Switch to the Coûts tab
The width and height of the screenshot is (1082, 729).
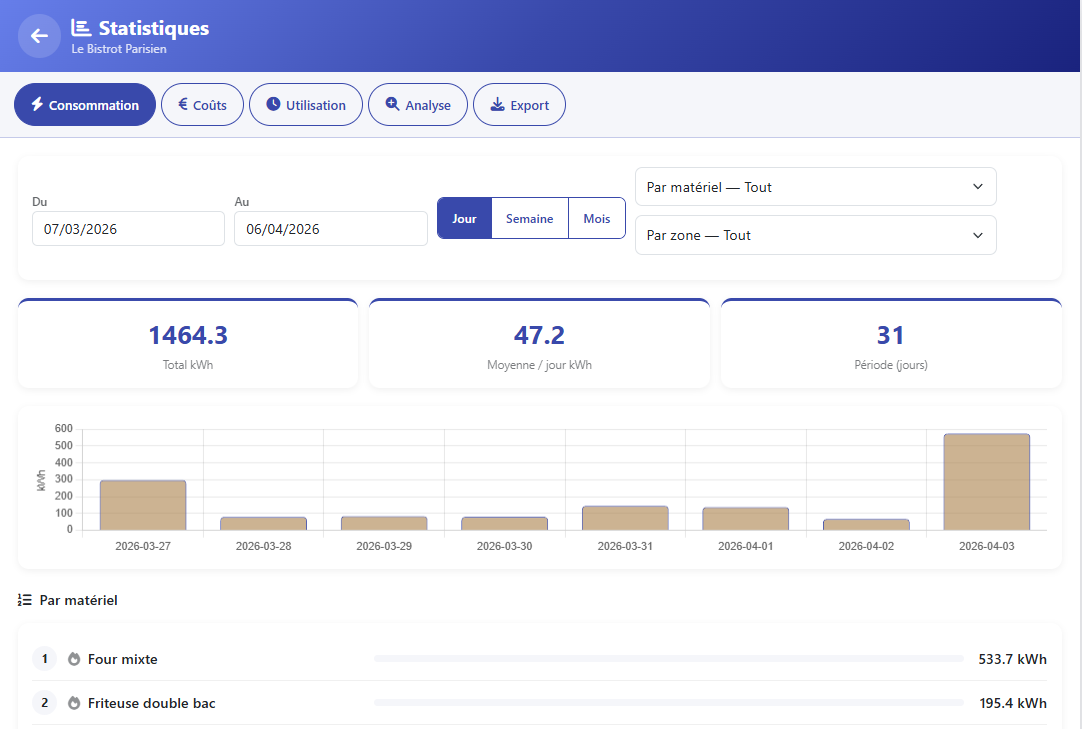(x=202, y=104)
